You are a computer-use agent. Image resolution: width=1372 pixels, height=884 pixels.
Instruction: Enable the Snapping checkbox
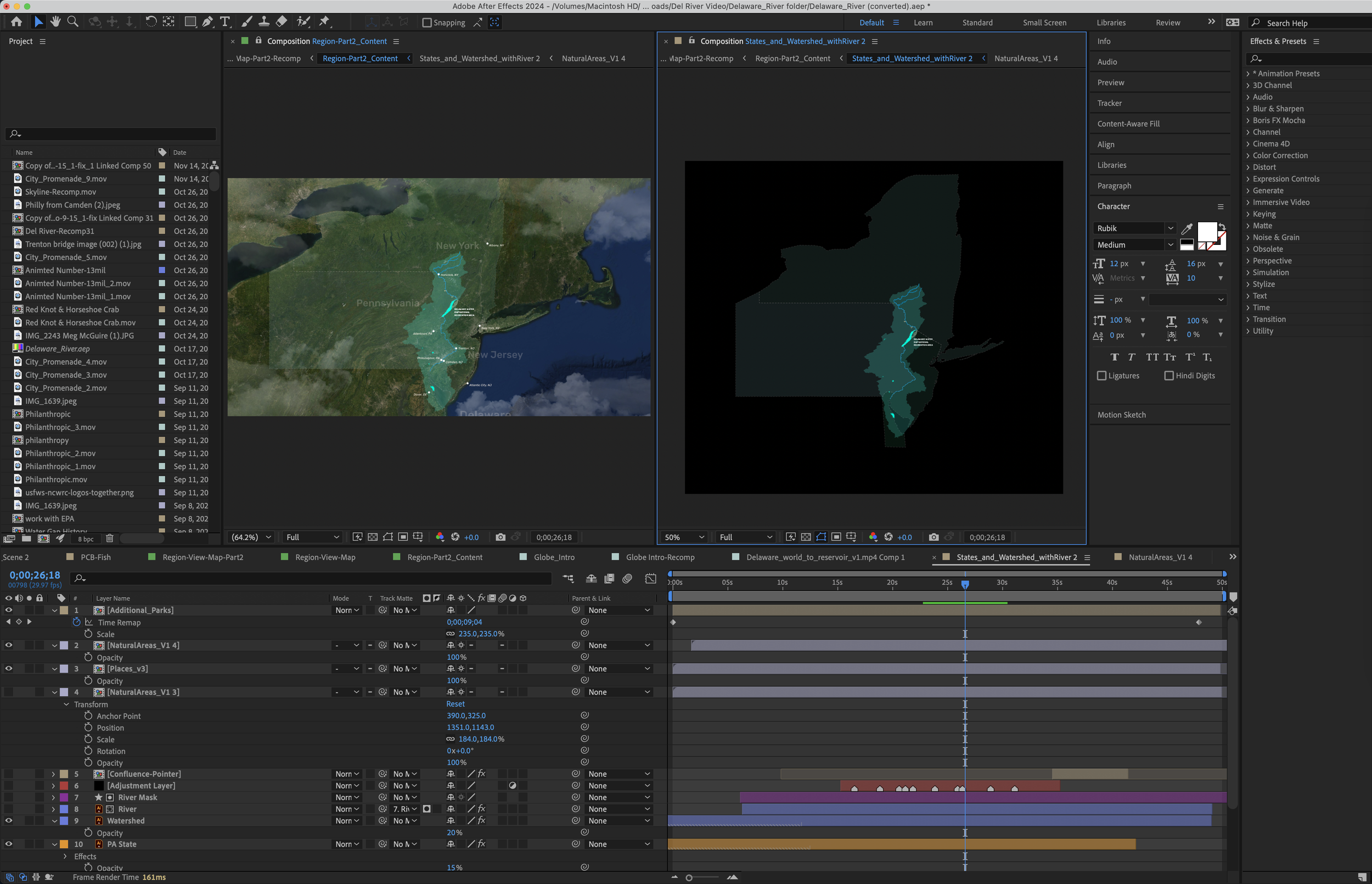tap(427, 23)
